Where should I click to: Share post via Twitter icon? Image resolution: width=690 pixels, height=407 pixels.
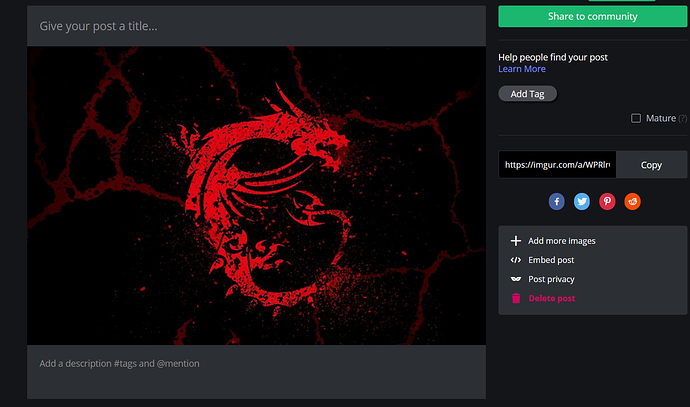click(582, 202)
